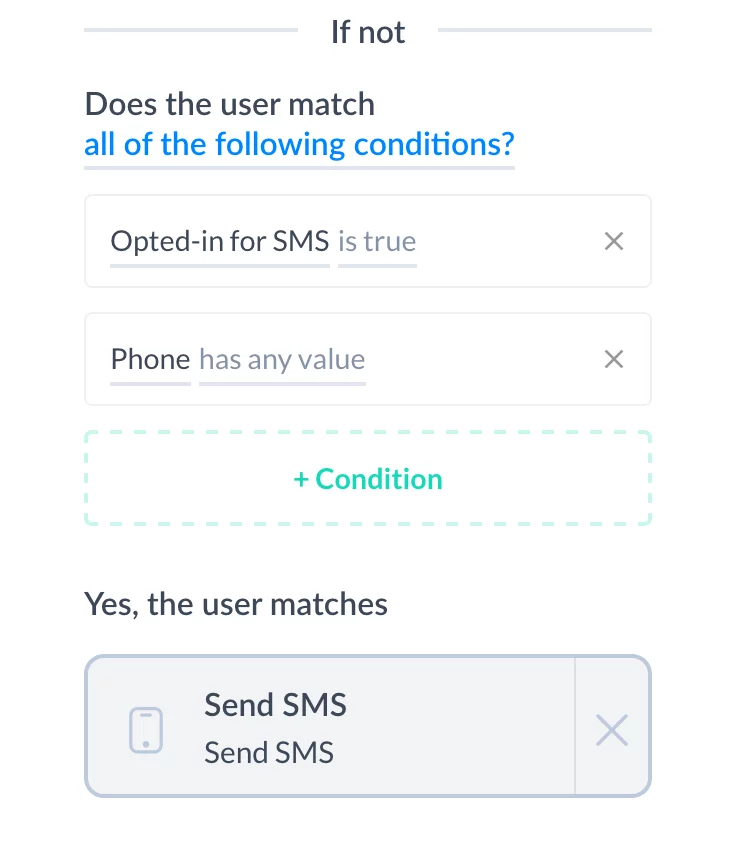Change the 'Phone' field selector
Image resolution: width=736 pixels, height=860 pixels.
150,360
